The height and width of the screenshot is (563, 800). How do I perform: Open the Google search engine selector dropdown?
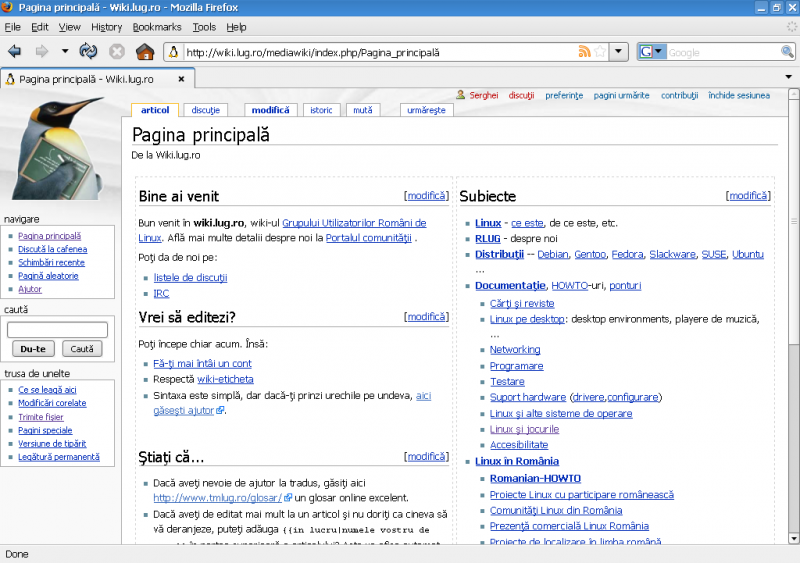pyautogui.click(x=652, y=52)
